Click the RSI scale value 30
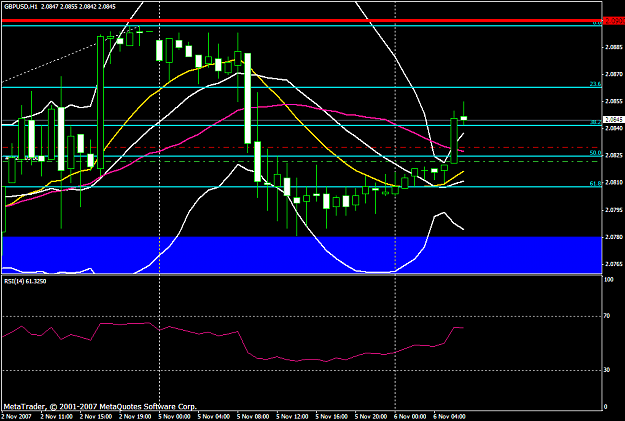The image size is (625, 421). point(607,370)
